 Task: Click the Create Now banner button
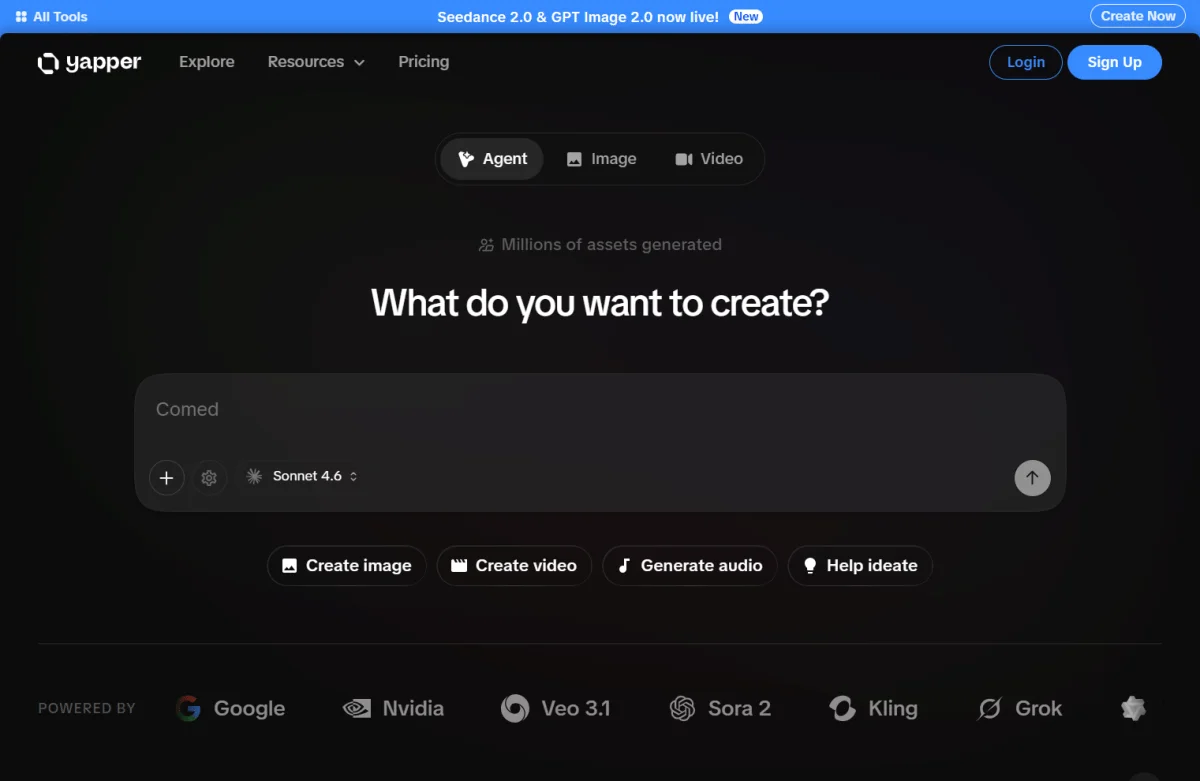(x=1138, y=16)
